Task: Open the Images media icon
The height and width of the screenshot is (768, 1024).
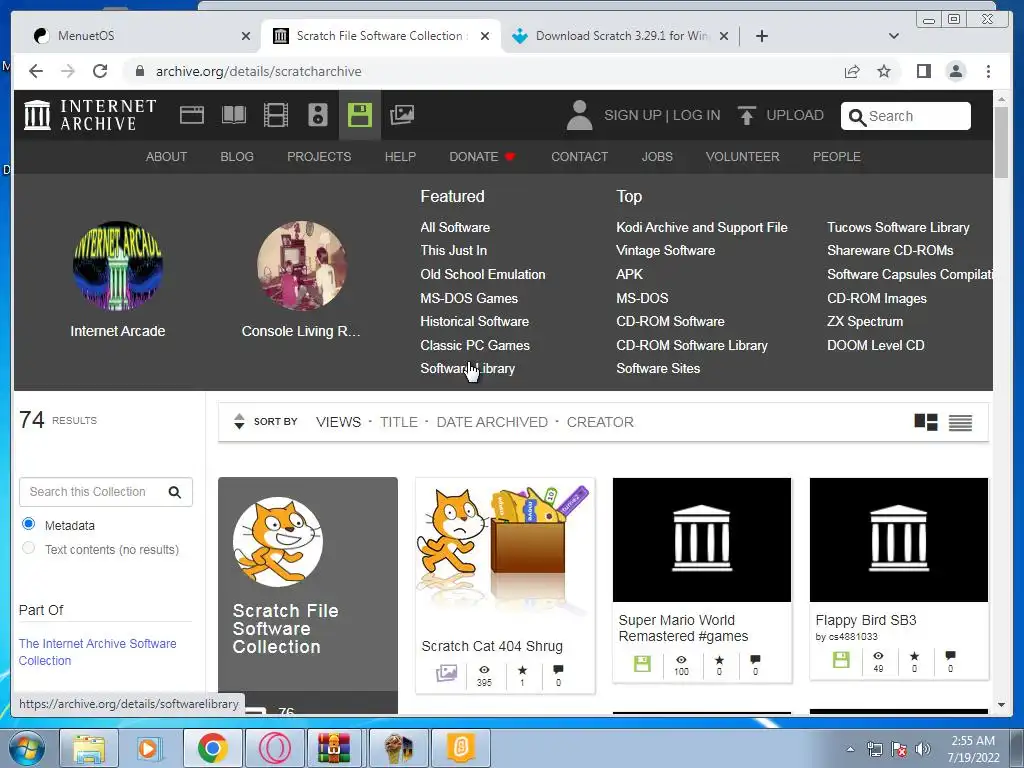Action: [402, 116]
